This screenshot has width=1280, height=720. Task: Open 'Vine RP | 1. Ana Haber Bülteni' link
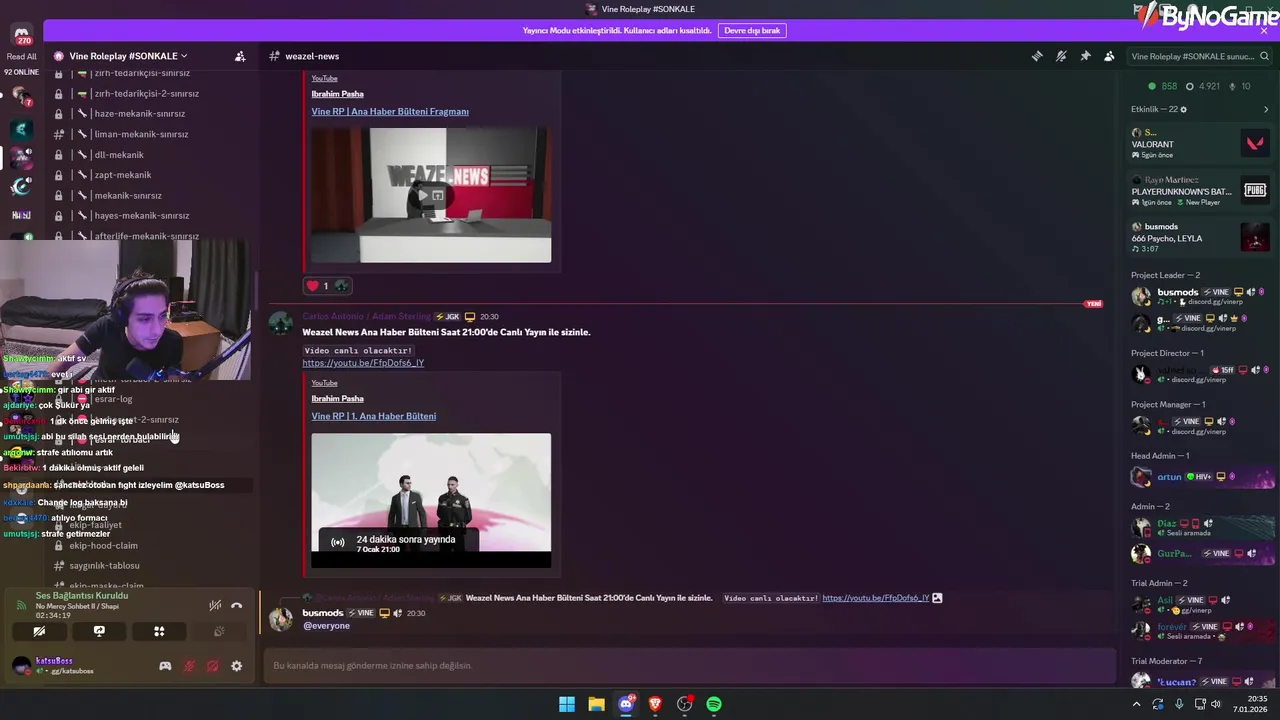click(x=373, y=416)
